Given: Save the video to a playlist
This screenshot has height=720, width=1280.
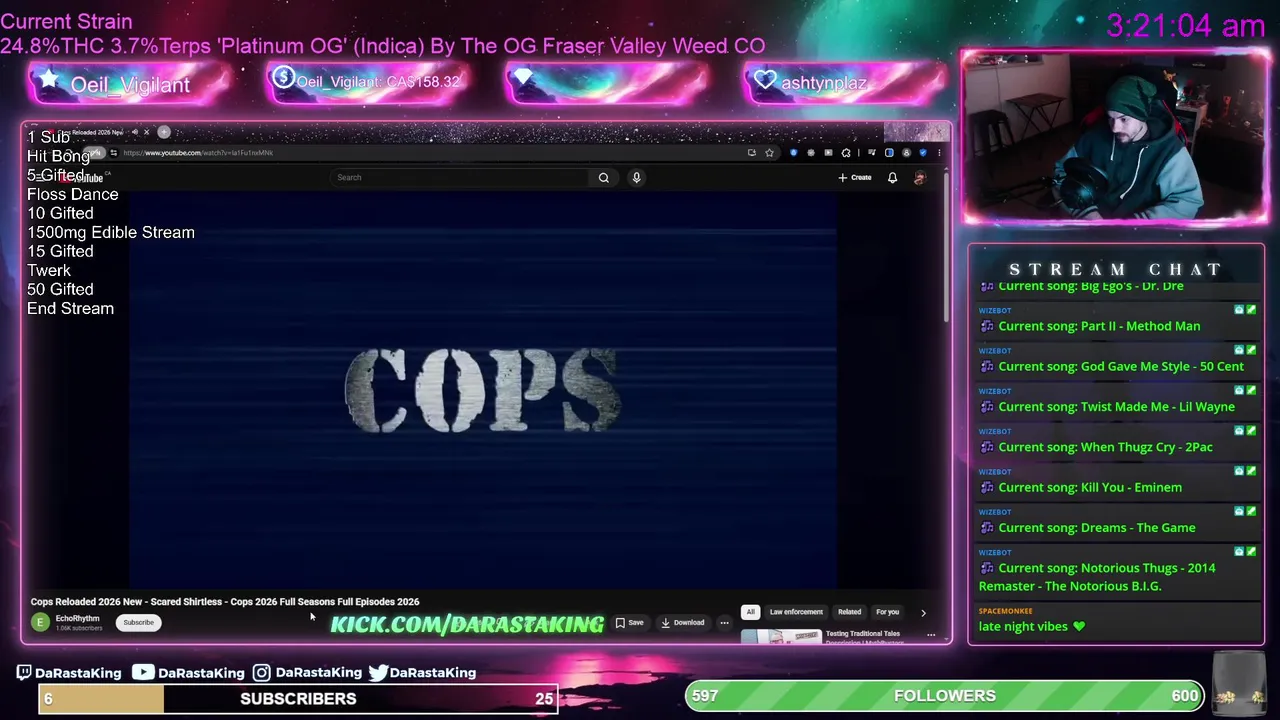Looking at the screenshot, I should [629, 622].
